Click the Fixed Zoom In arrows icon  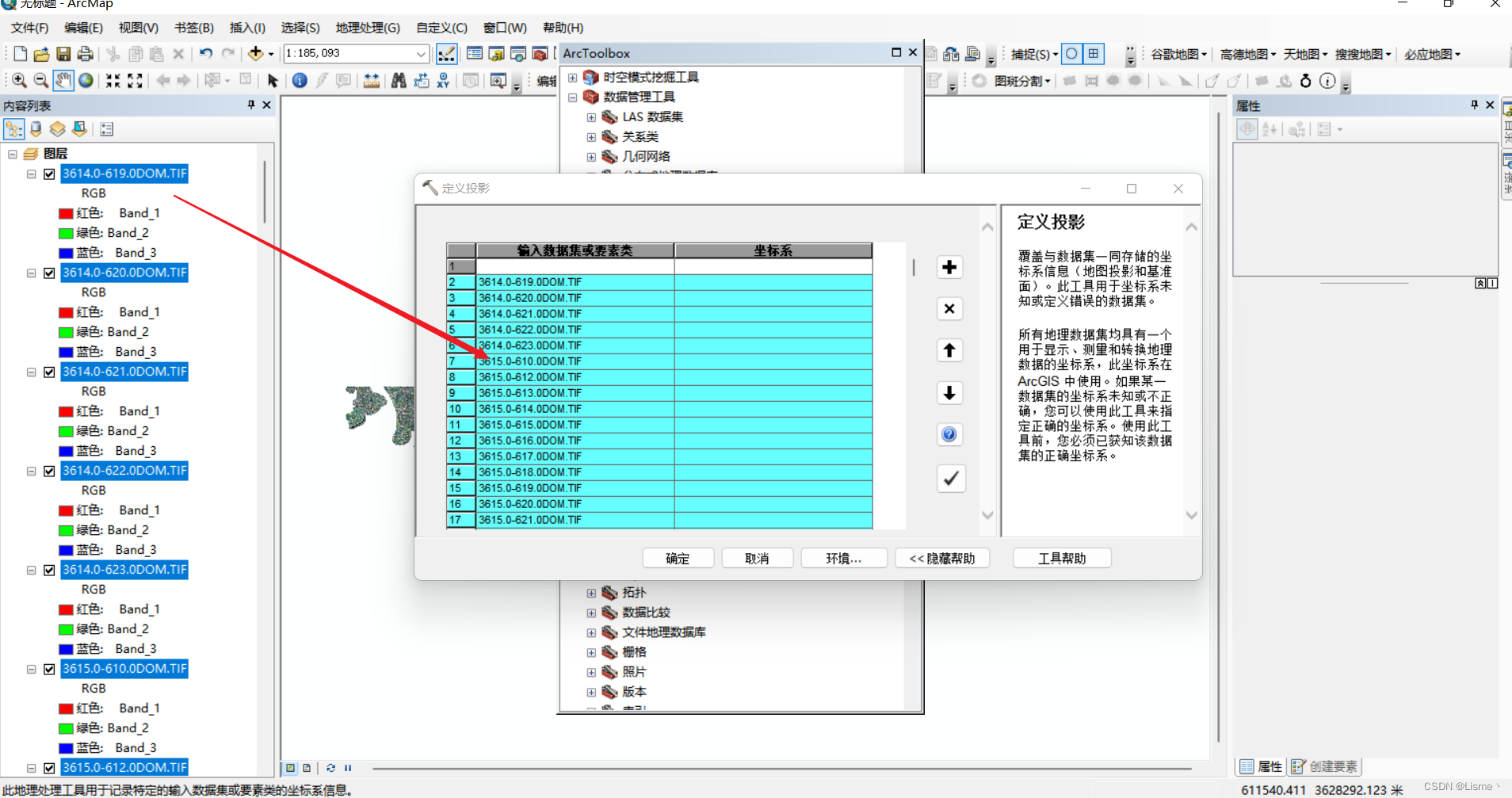113,81
